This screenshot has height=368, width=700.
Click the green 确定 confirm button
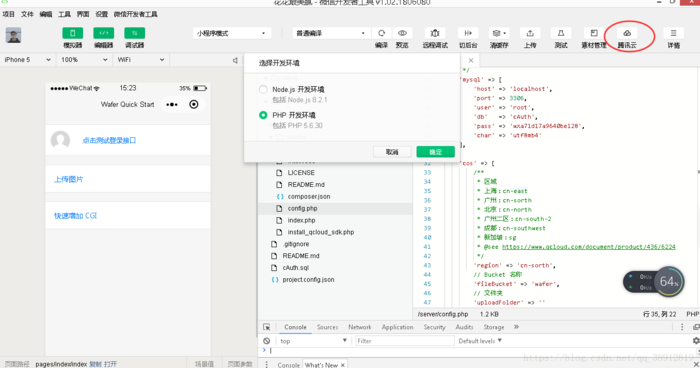pos(435,152)
